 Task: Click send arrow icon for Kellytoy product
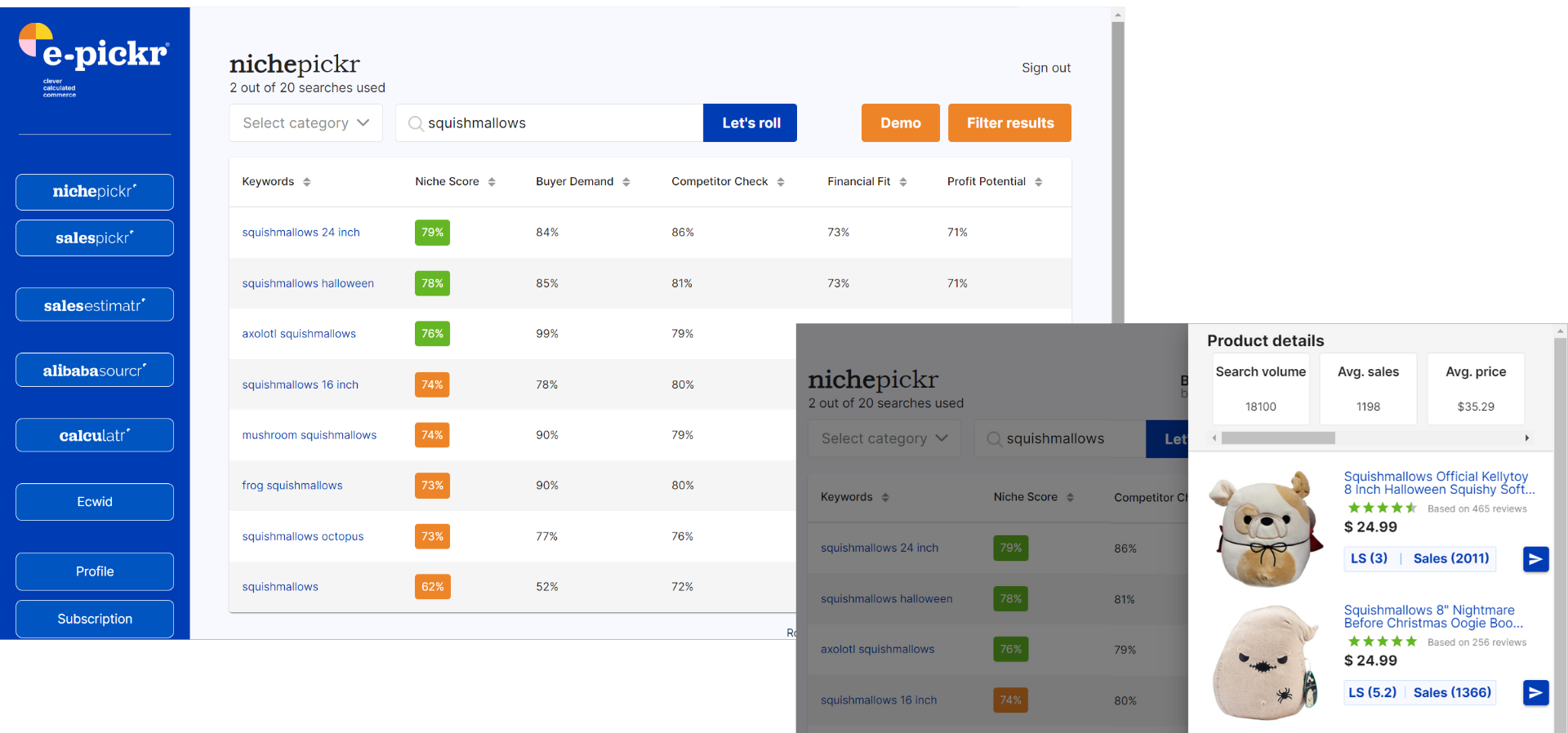[x=1536, y=559]
